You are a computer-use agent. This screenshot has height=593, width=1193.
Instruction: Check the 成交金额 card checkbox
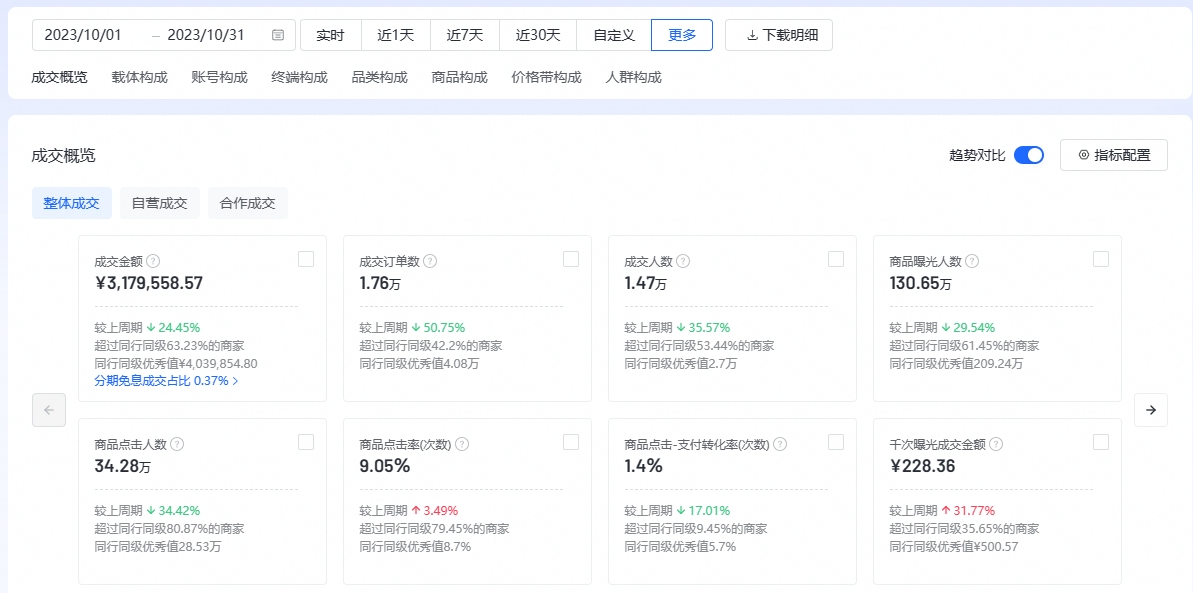pyautogui.click(x=306, y=259)
